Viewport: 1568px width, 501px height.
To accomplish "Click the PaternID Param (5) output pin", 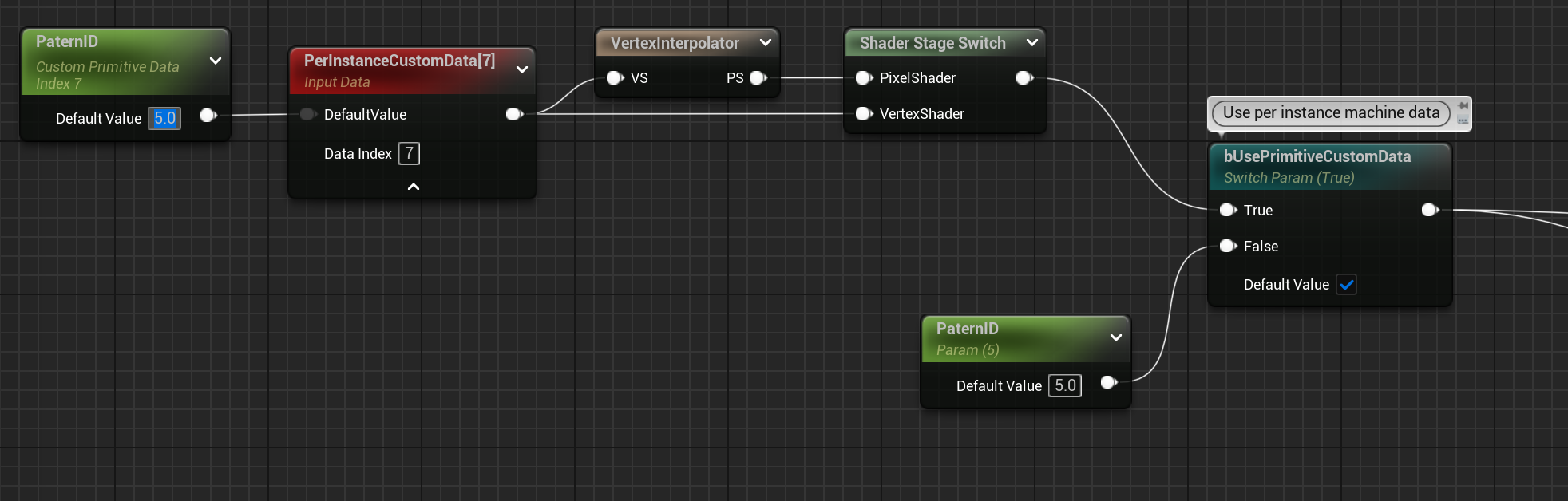I will tap(1109, 382).
